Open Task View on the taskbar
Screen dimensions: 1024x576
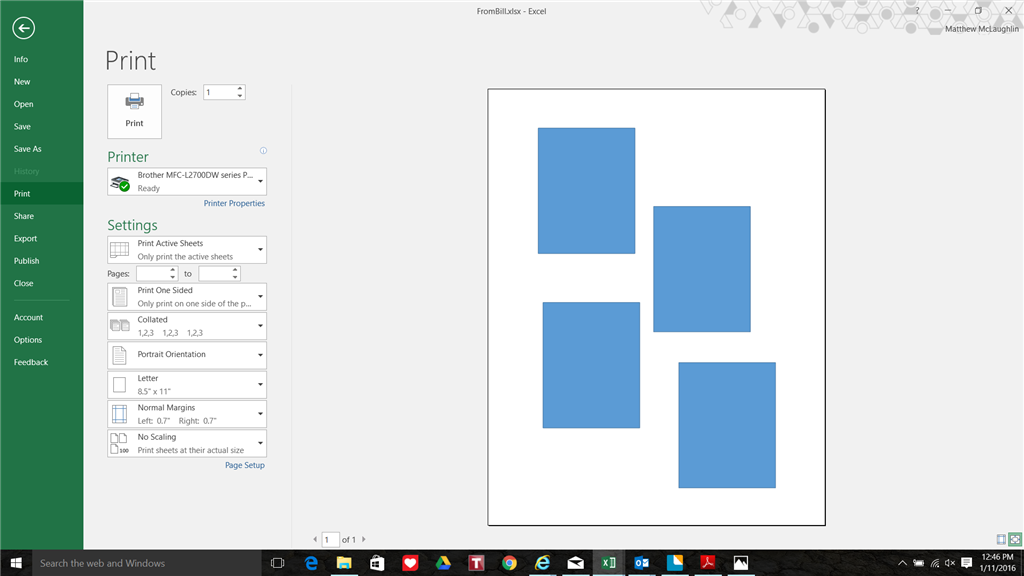tap(278, 563)
